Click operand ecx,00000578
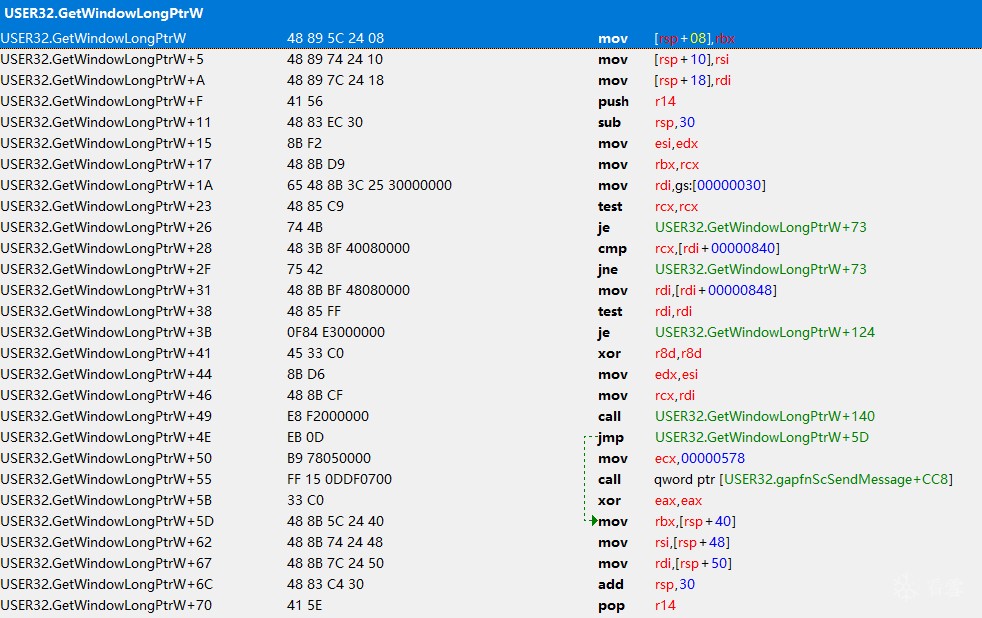Viewport: 982px width, 618px height. tap(700, 458)
